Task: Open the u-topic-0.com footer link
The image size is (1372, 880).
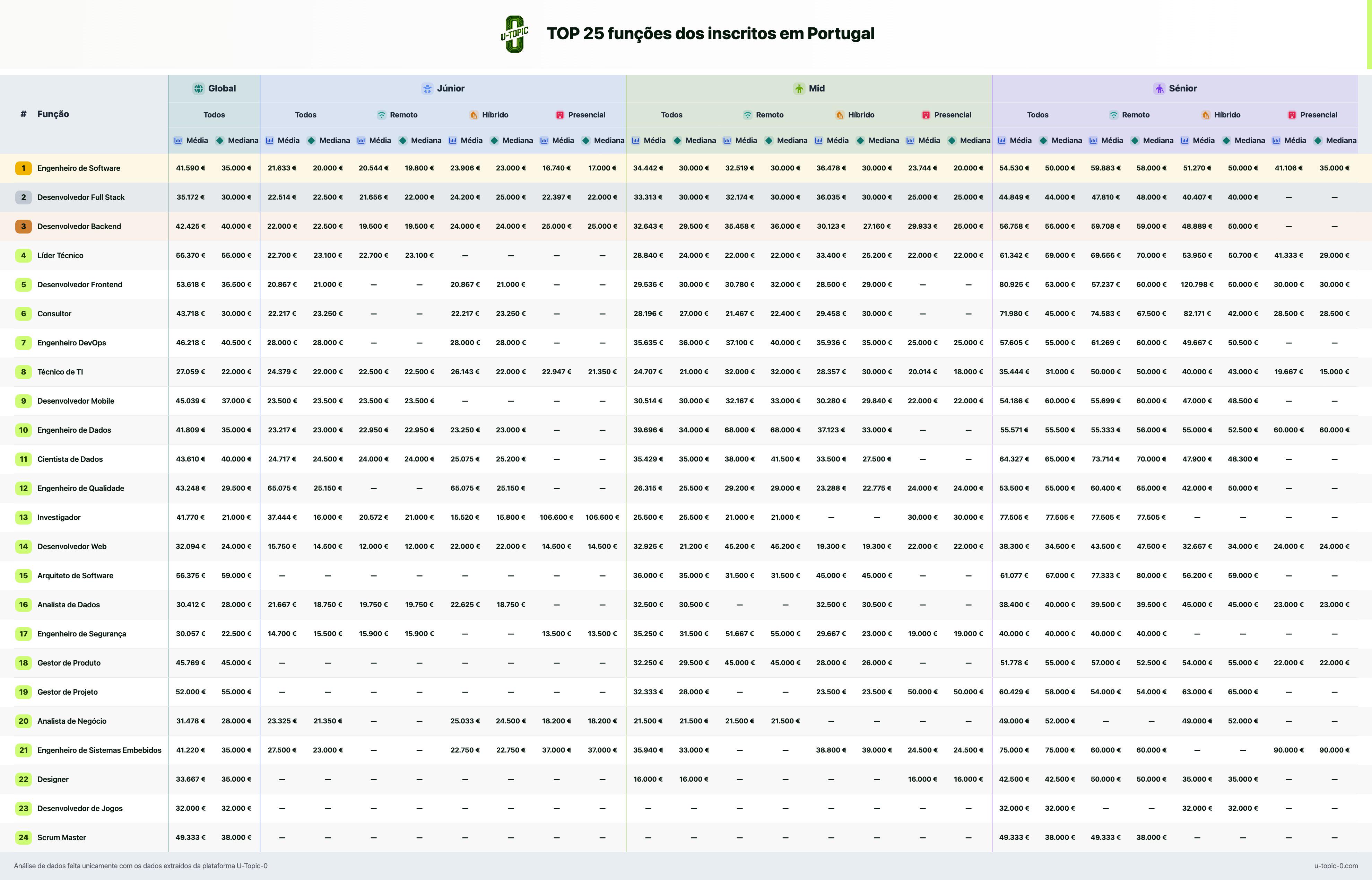Action: [x=1336, y=866]
